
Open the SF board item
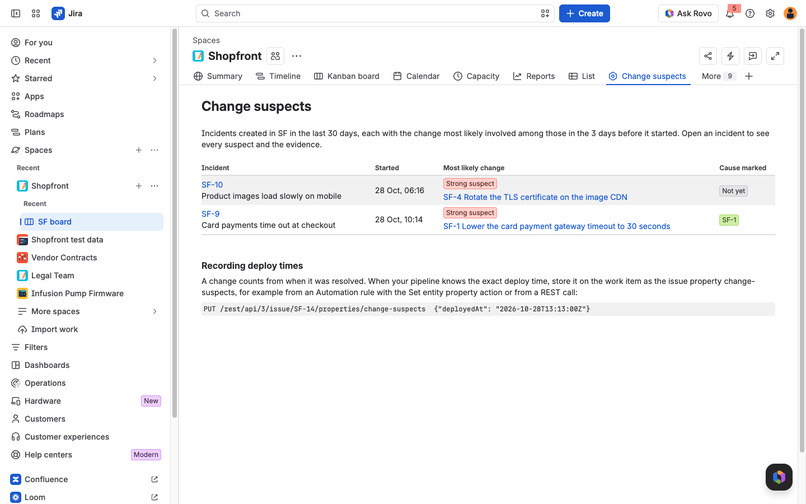click(x=91, y=222)
